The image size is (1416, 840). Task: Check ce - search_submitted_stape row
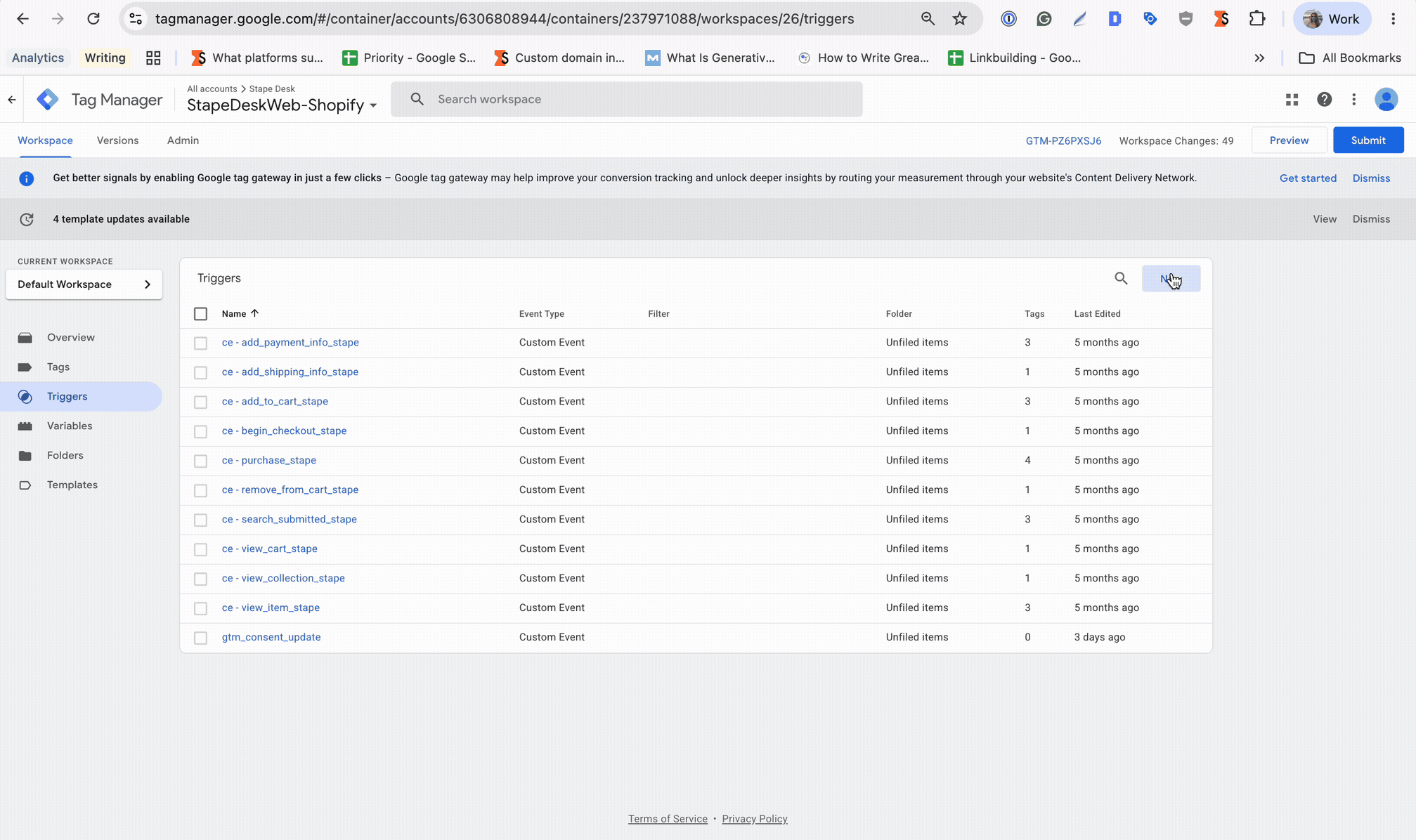[x=201, y=520]
